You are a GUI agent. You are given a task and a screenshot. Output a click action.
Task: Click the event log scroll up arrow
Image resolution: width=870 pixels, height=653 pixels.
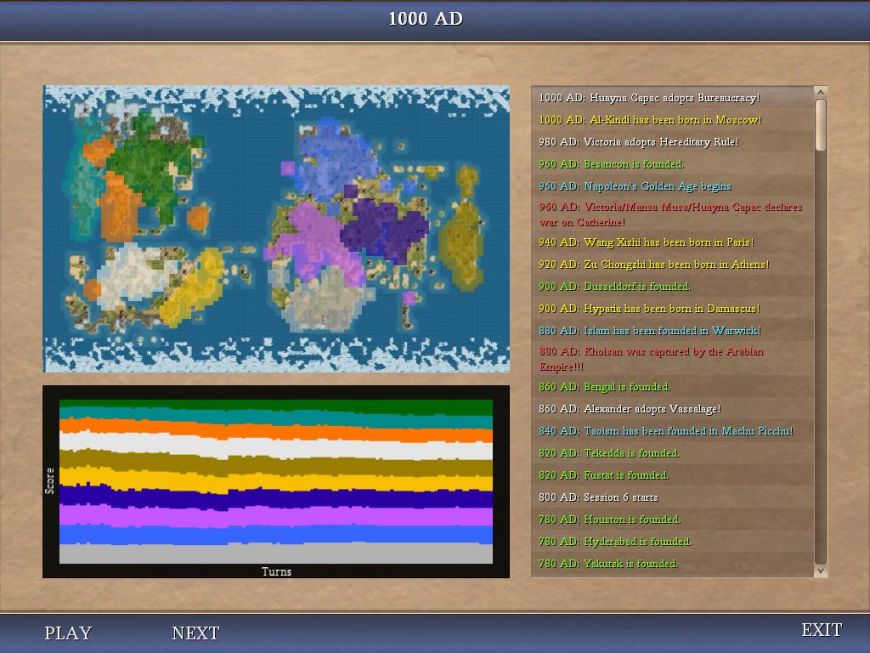pos(821,92)
